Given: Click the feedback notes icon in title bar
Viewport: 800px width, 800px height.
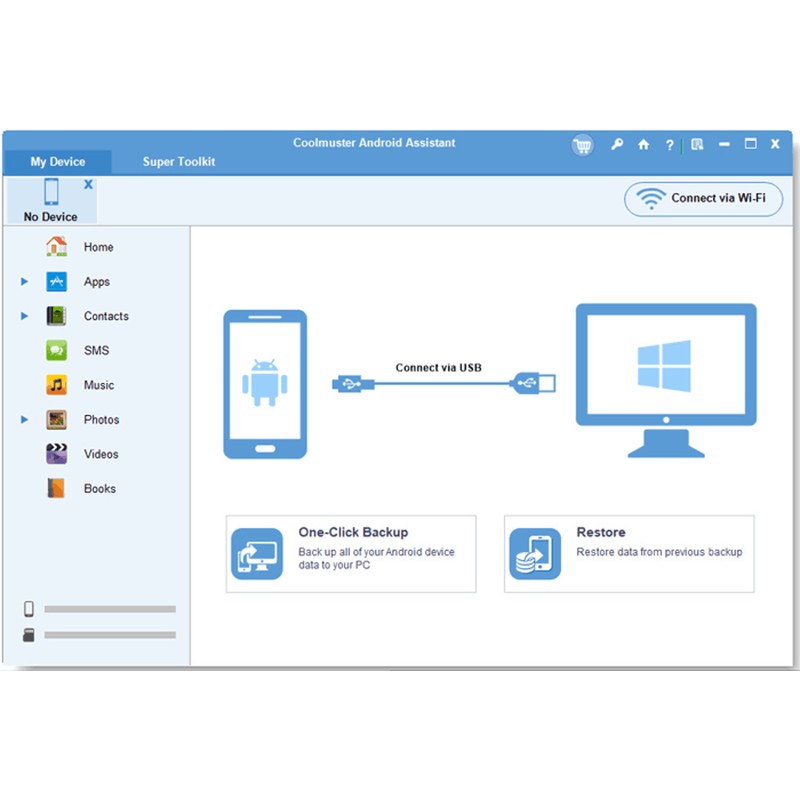Looking at the screenshot, I should [697, 145].
